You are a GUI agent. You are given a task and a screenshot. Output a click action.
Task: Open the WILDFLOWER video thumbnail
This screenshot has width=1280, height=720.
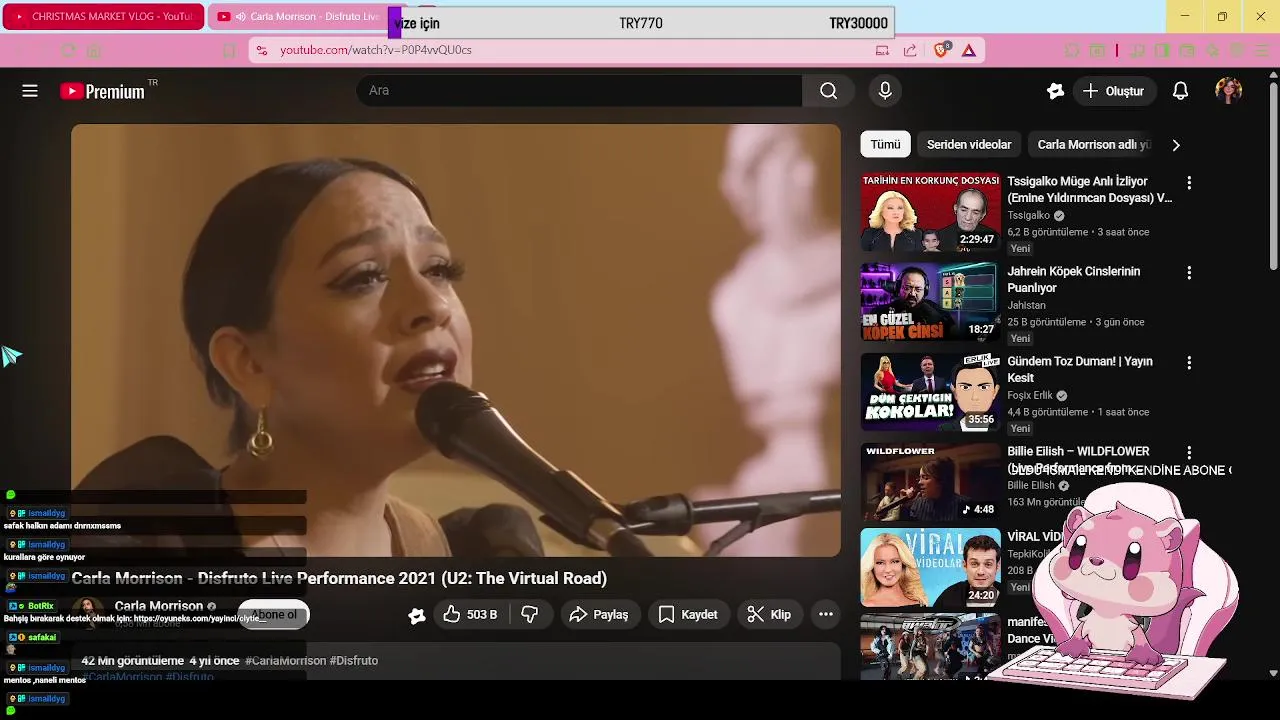pyautogui.click(x=930, y=482)
